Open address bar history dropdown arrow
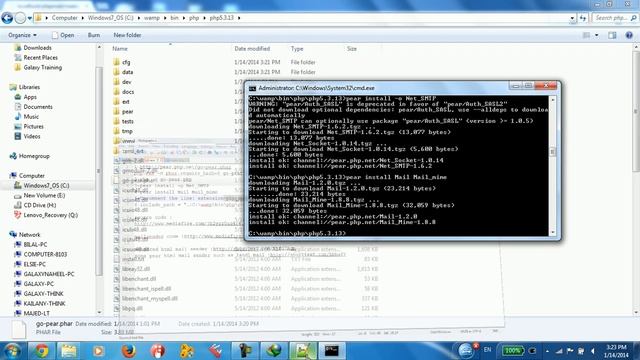 (572, 18)
